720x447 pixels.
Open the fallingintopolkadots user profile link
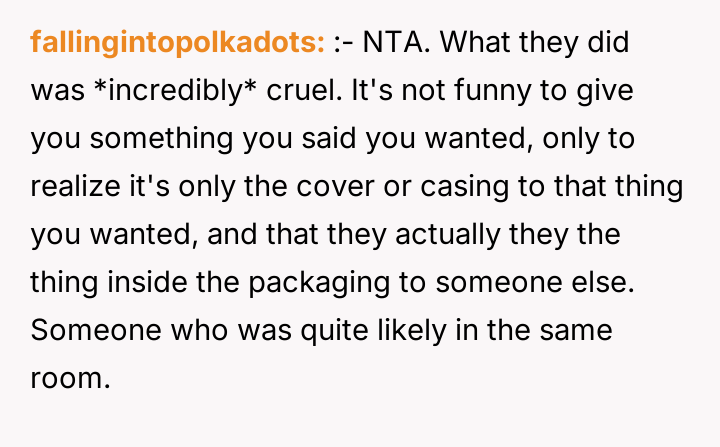click(177, 43)
